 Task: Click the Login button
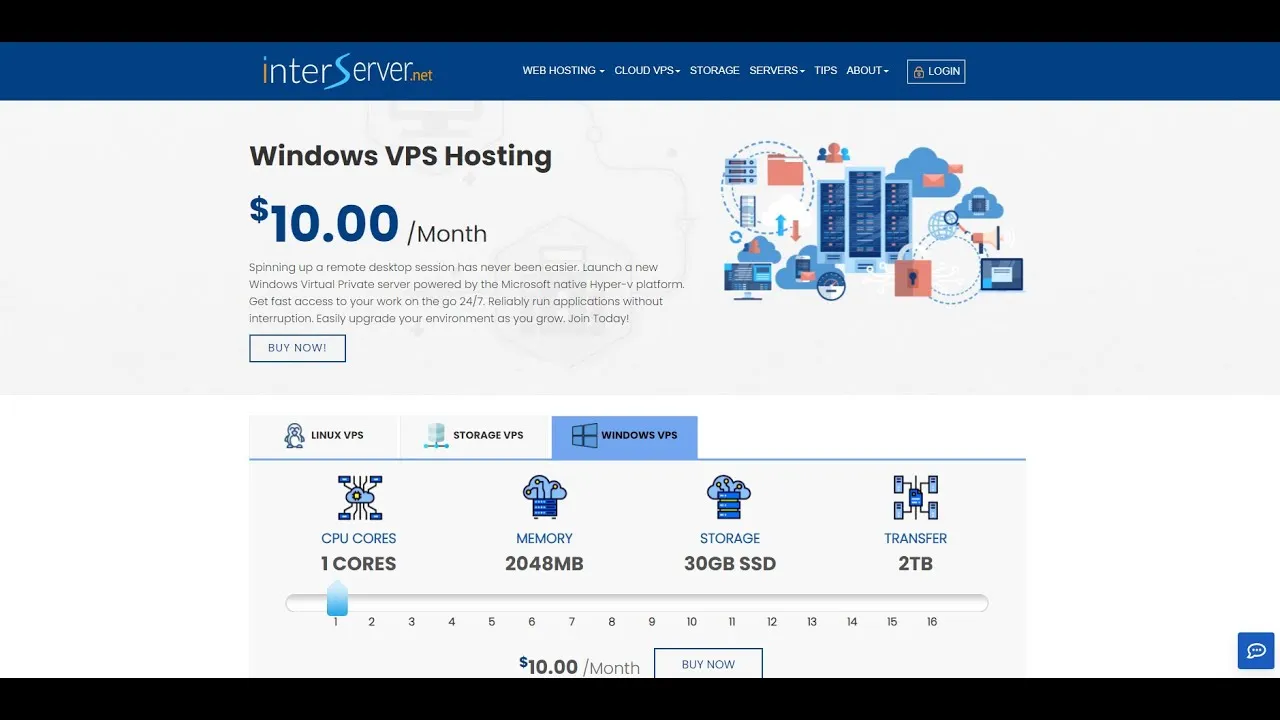[936, 71]
